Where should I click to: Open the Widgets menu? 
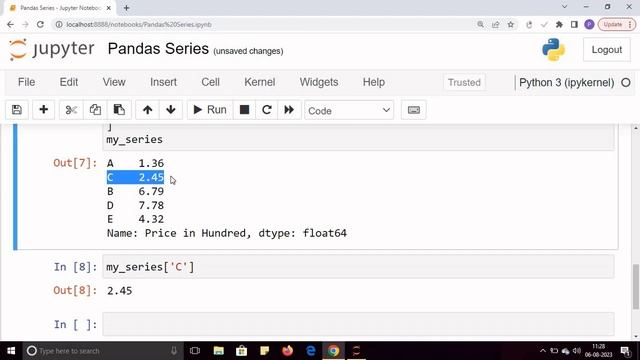319,82
